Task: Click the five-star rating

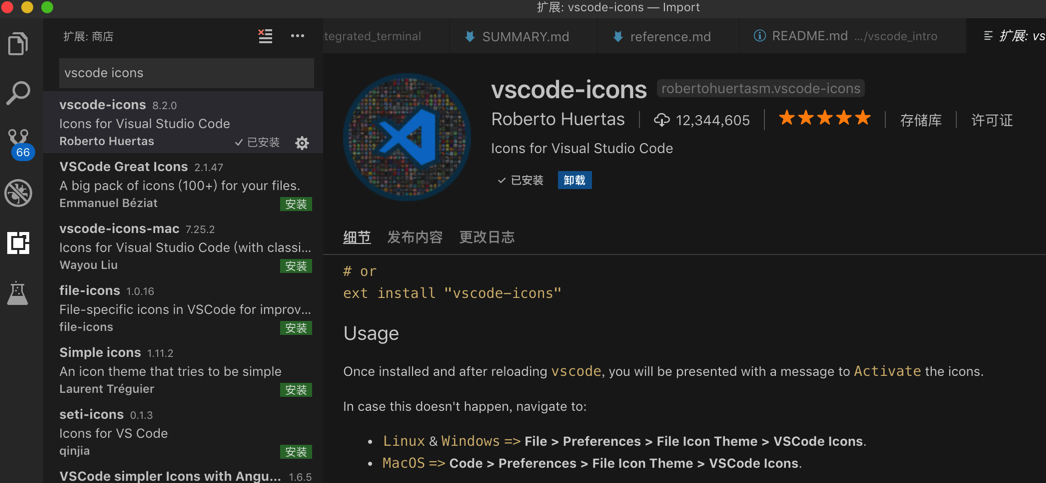Action: coord(825,119)
